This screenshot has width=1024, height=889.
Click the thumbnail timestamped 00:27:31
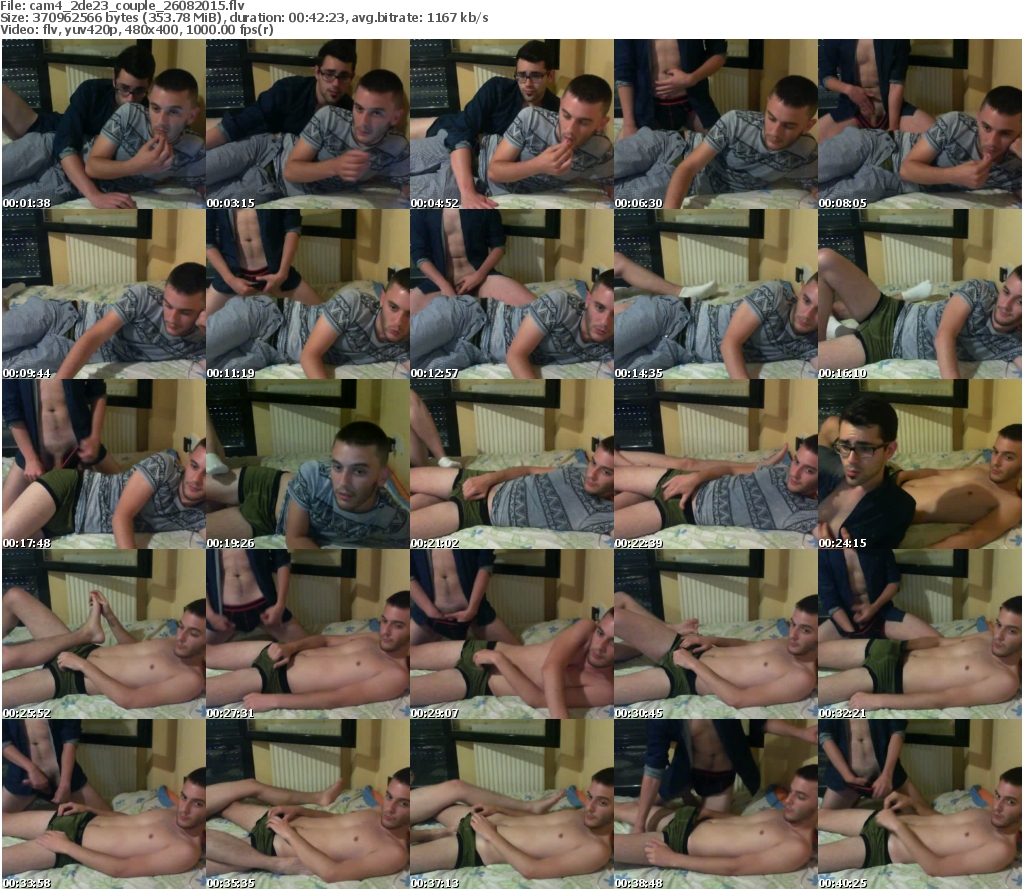308,634
